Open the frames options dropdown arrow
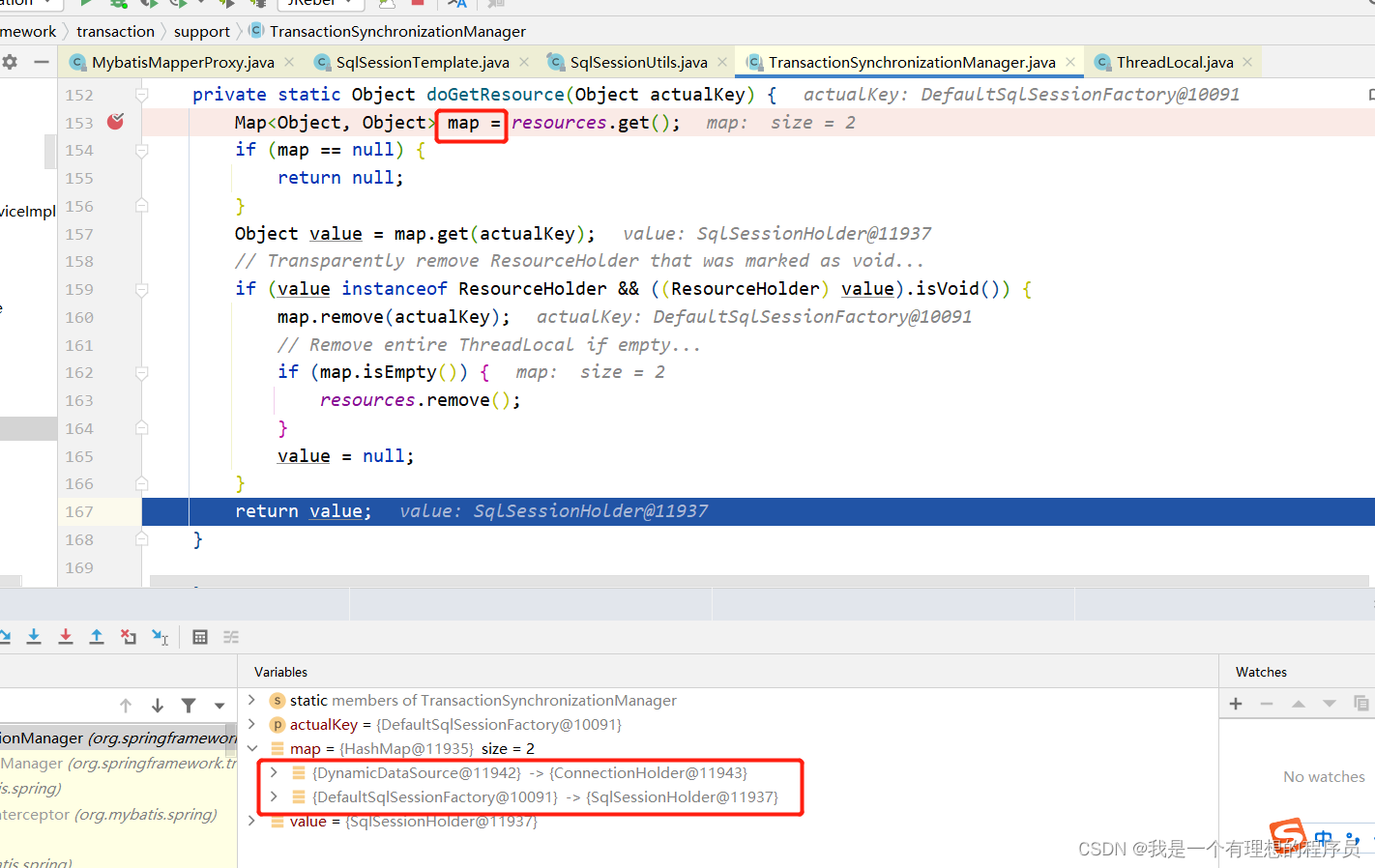This screenshot has width=1375, height=868. [219, 706]
